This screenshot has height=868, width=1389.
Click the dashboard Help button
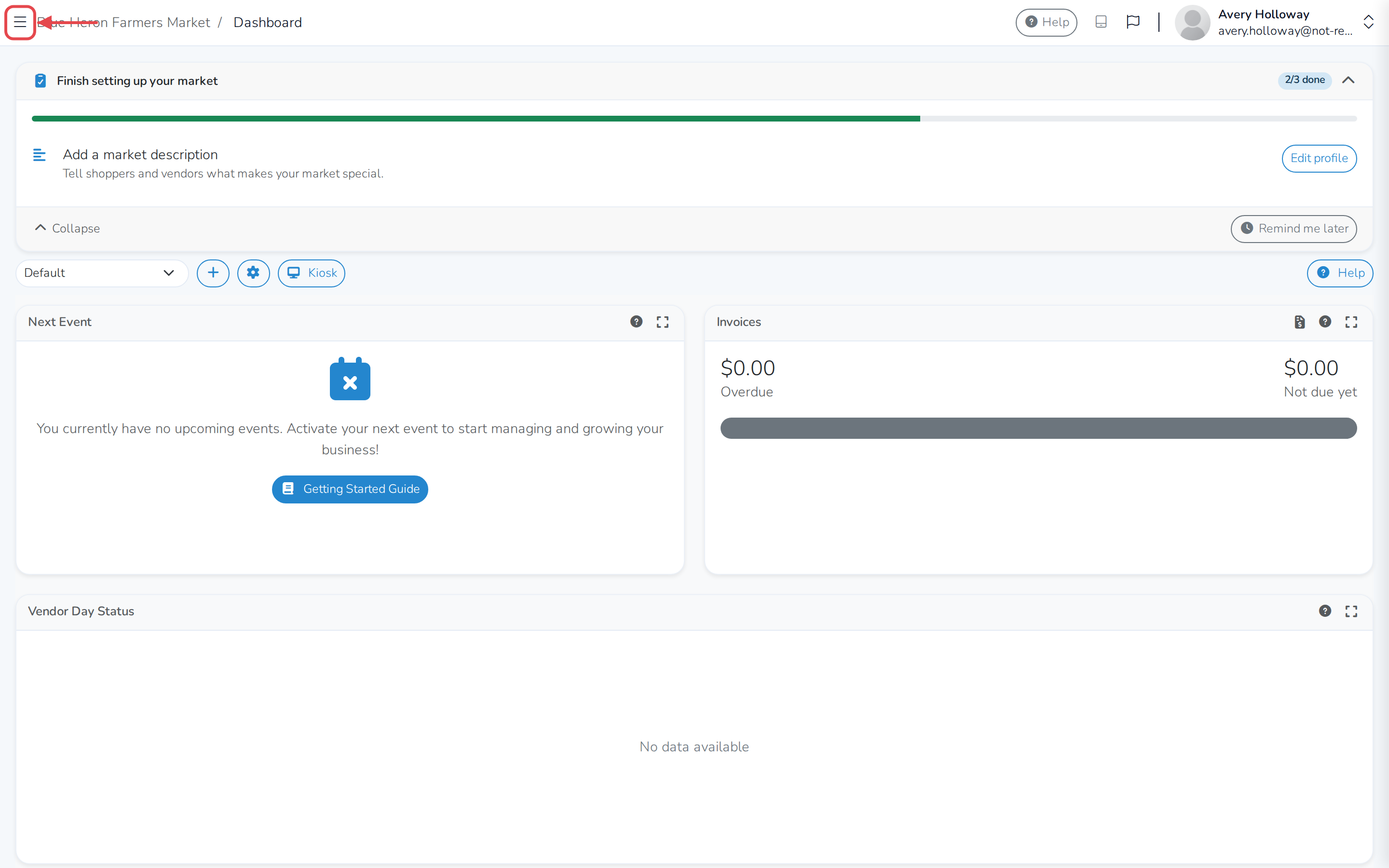coord(1340,273)
